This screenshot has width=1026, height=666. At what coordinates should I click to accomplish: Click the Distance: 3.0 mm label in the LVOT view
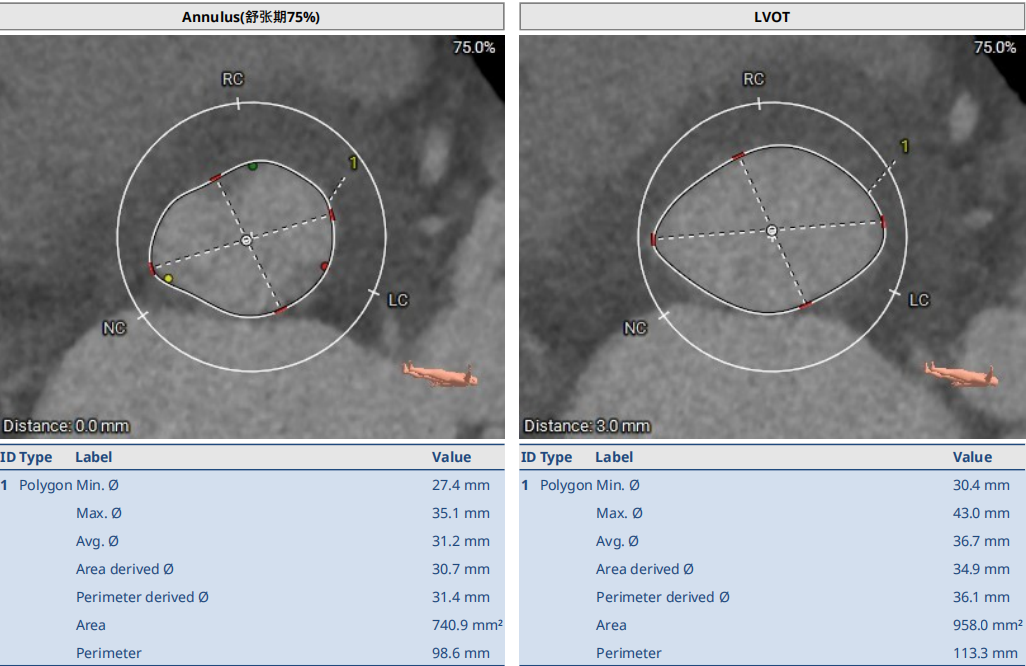pos(587,426)
